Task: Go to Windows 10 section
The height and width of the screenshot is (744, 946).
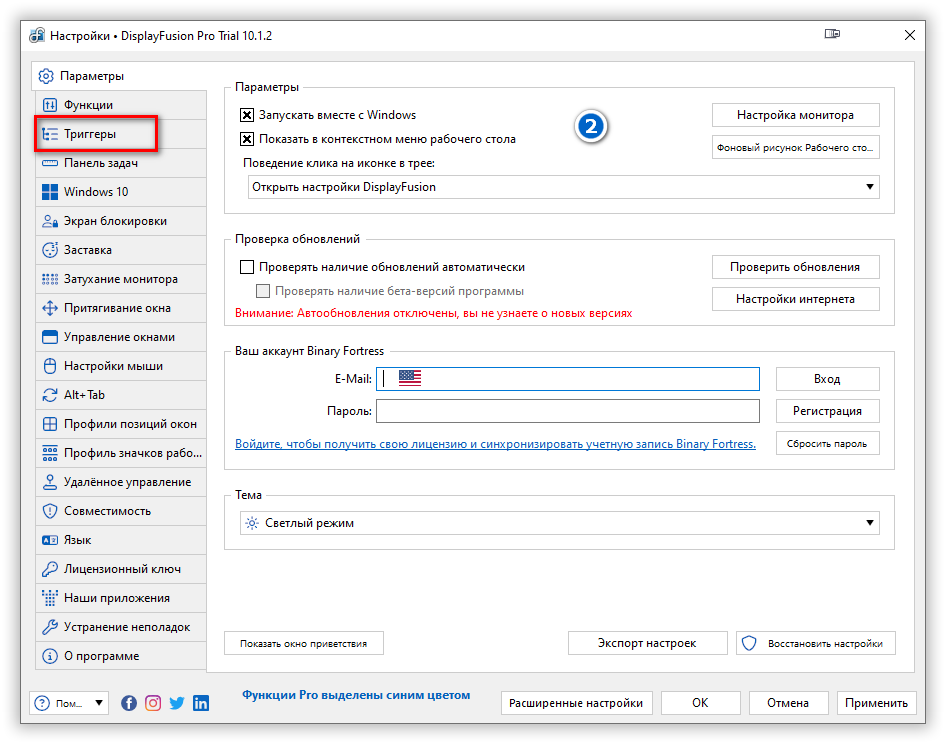Action: pyautogui.click(x=121, y=192)
